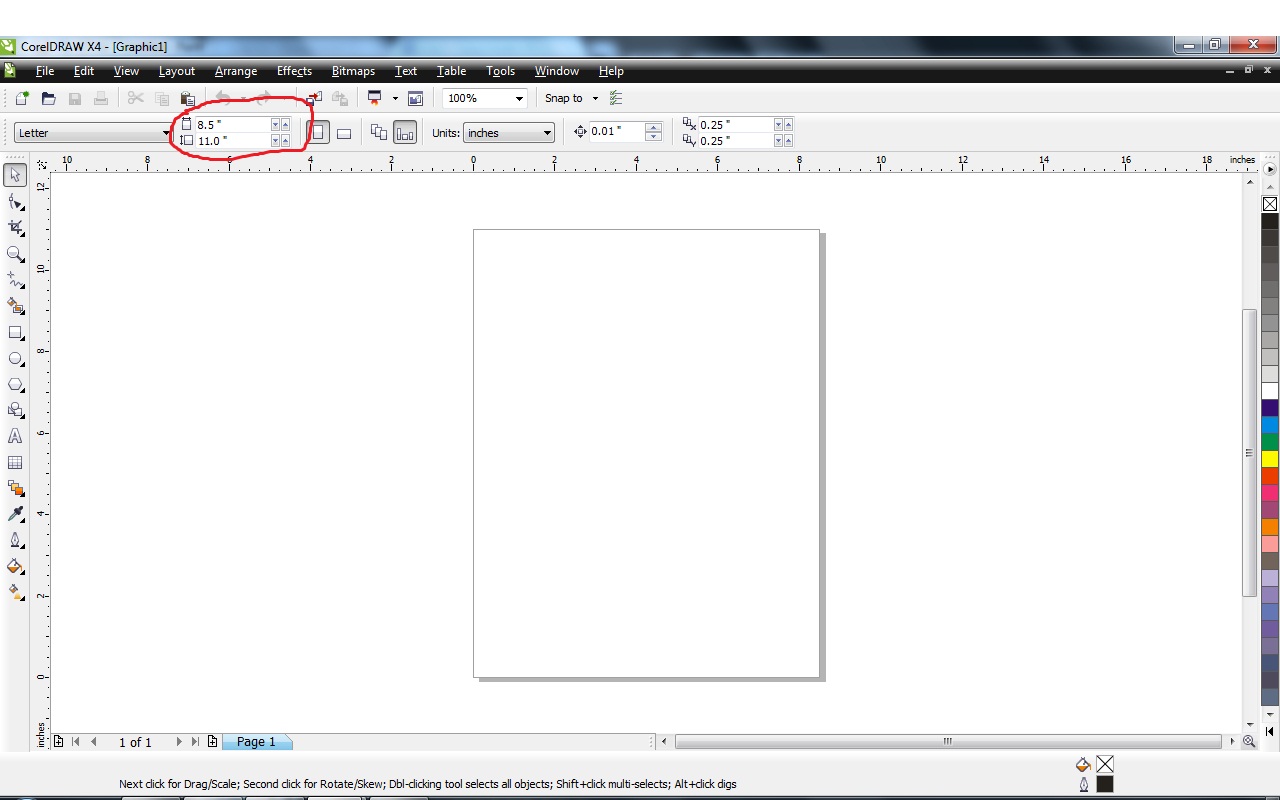The image size is (1280, 800).
Task: Pick the green swatch in color palette
Action: click(x=1270, y=442)
